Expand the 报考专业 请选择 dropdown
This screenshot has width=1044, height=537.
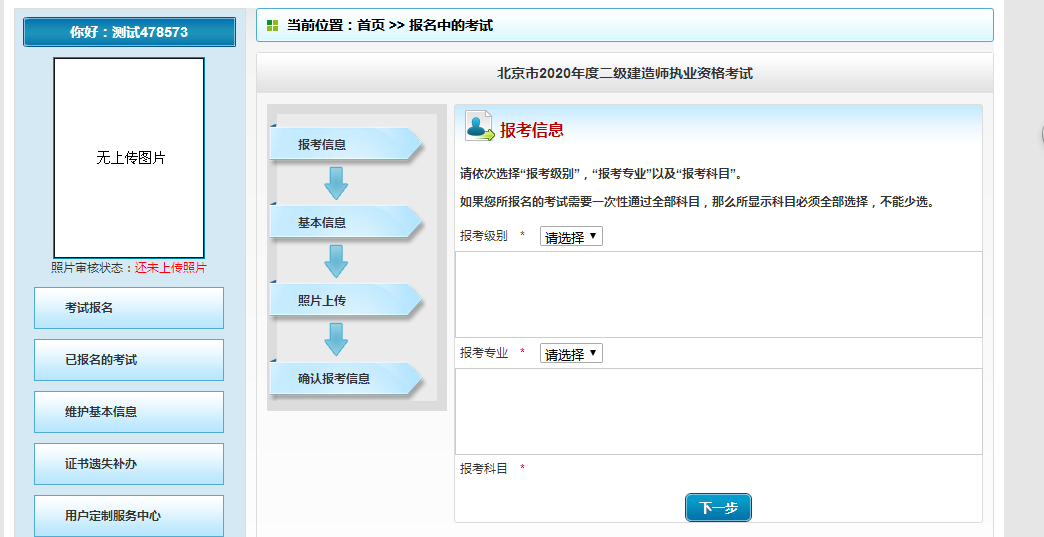click(x=571, y=354)
